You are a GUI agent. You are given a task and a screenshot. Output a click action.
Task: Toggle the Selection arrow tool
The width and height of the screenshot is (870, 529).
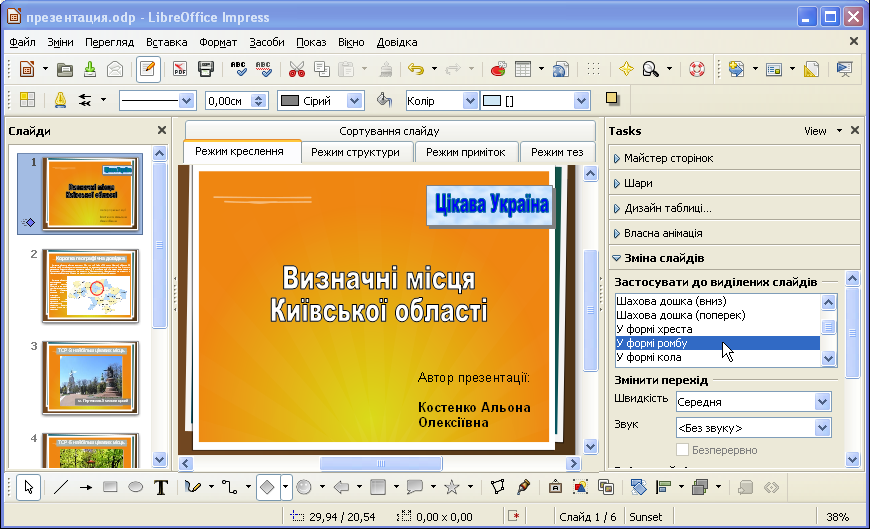pos(28,487)
